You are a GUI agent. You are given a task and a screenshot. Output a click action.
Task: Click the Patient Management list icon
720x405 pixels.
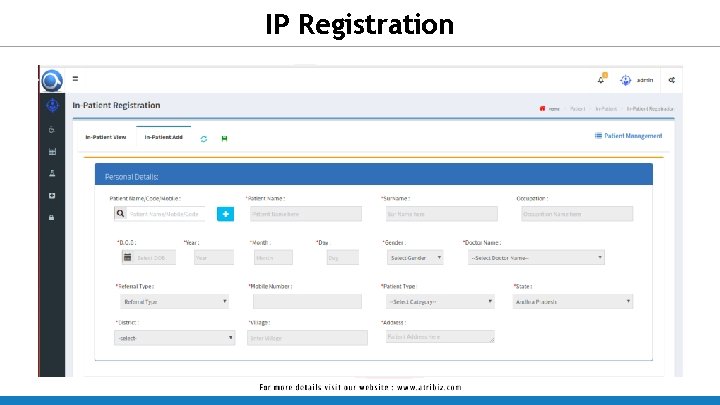point(598,135)
